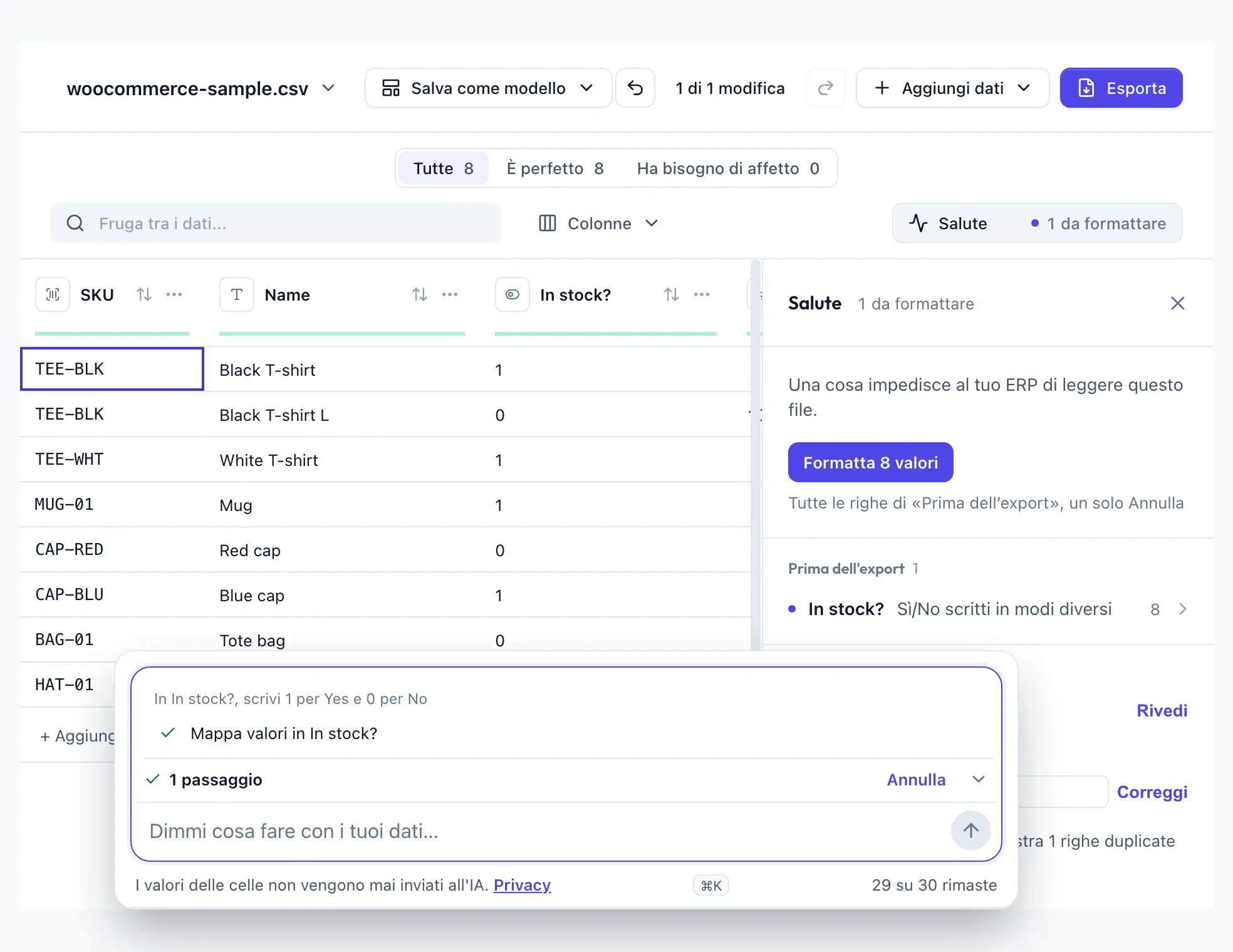Click the Name column text type icon
Image resolution: width=1233 pixels, height=952 pixels.
click(x=237, y=294)
